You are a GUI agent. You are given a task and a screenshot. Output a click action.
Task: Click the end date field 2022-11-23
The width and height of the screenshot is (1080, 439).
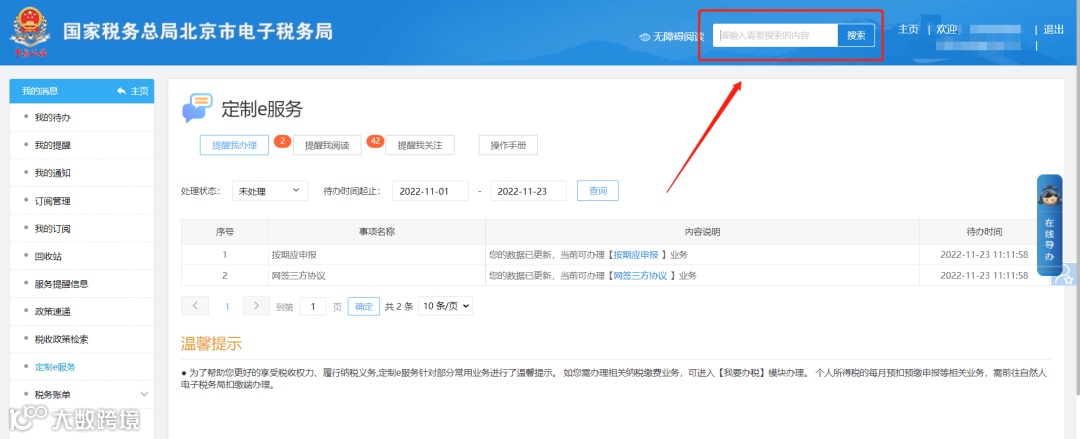click(x=528, y=191)
